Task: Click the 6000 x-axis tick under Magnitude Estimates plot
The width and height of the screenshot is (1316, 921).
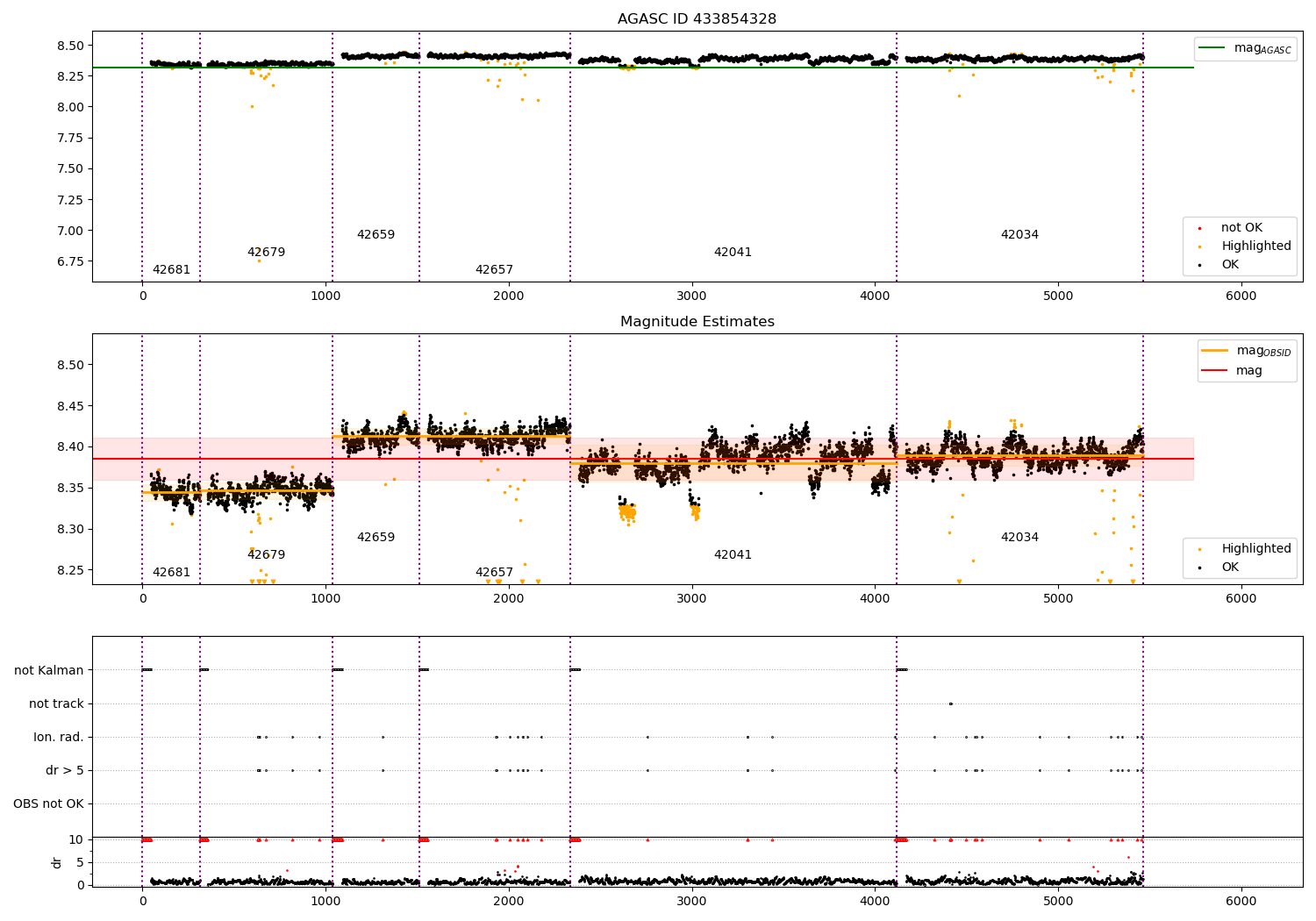Action: [1241, 599]
